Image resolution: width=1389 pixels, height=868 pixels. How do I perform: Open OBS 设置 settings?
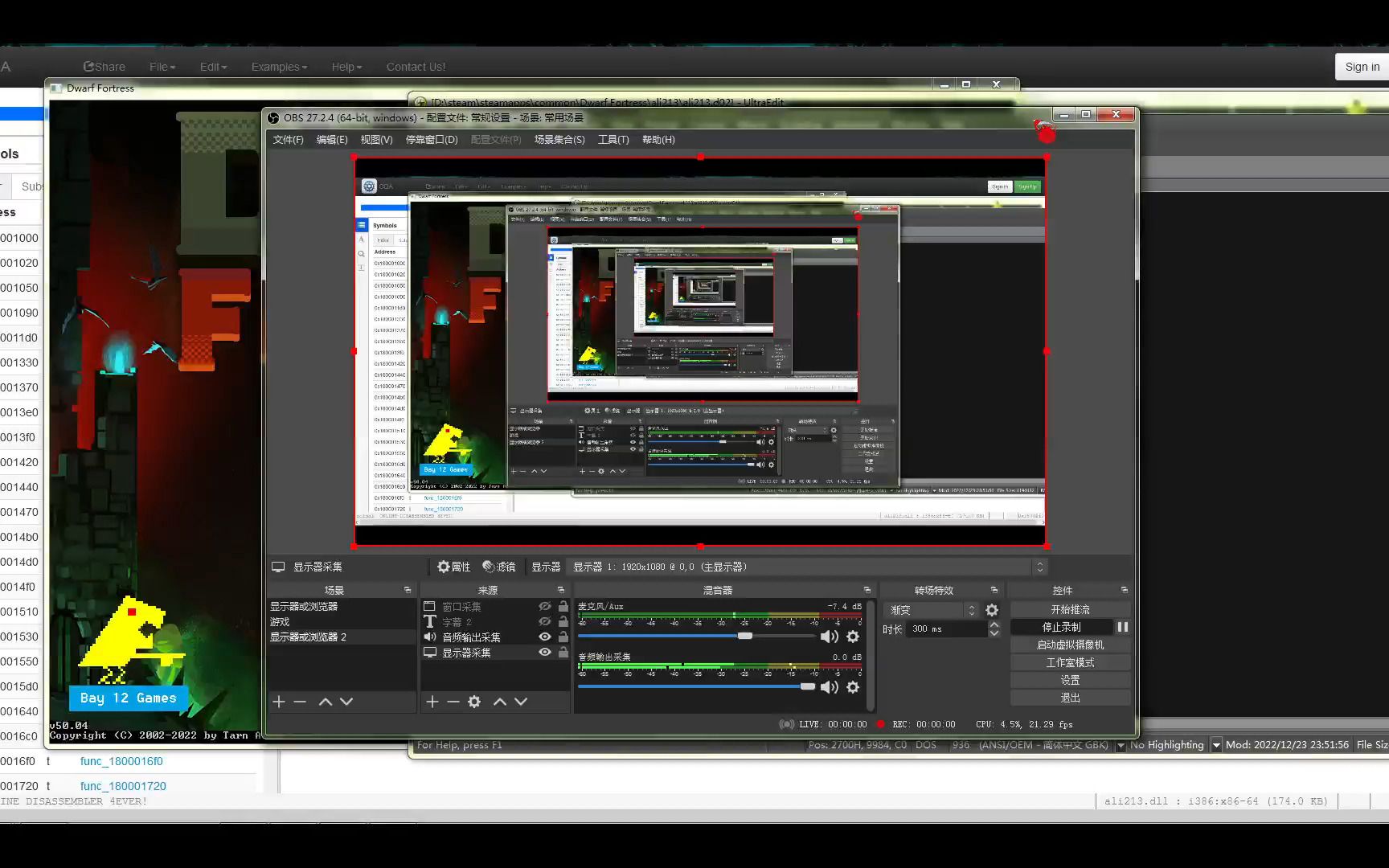coord(1070,680)
